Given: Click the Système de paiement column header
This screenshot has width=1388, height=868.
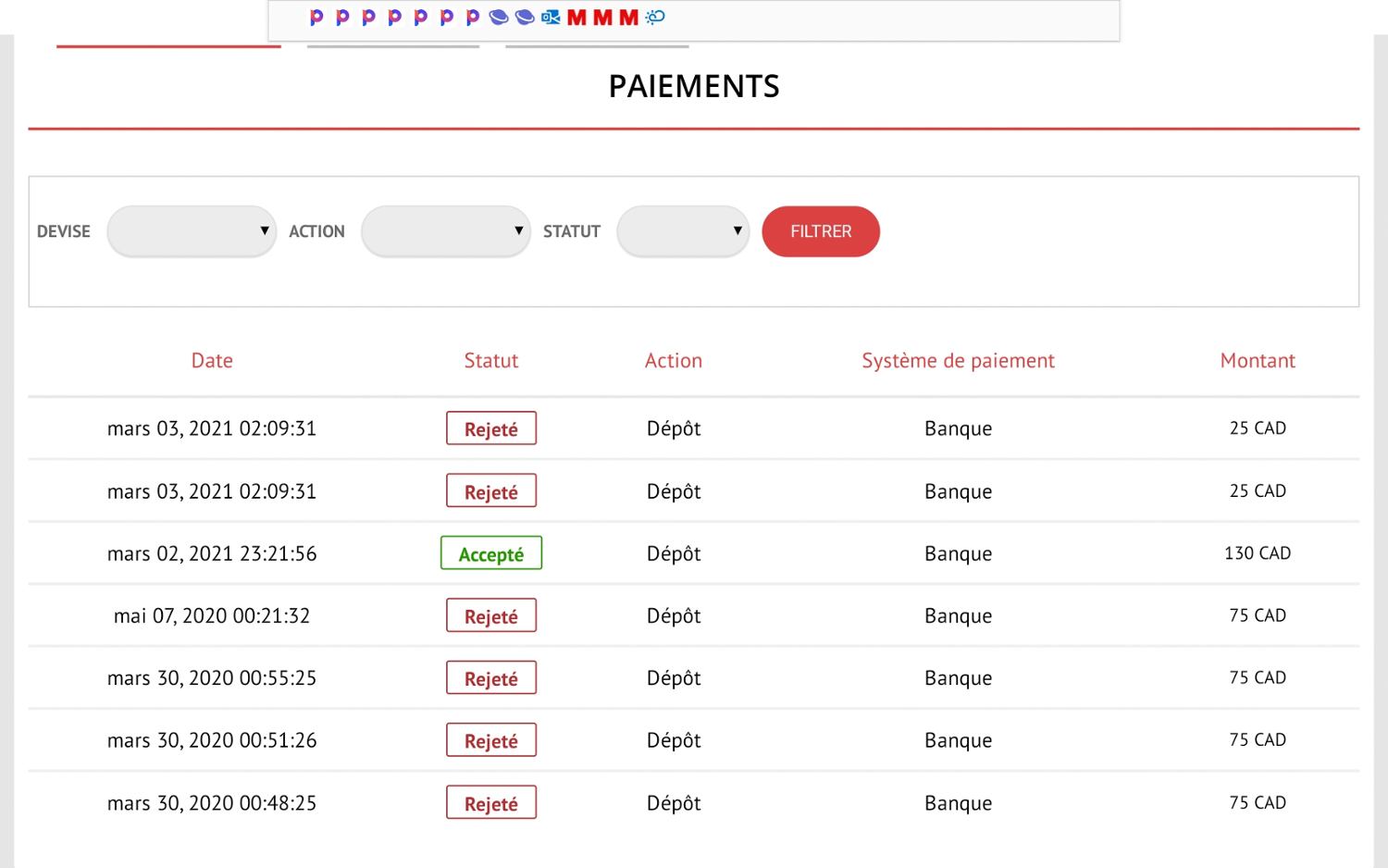Looking at the screenshot, I should pyautogui.click(x=958, y=361).
